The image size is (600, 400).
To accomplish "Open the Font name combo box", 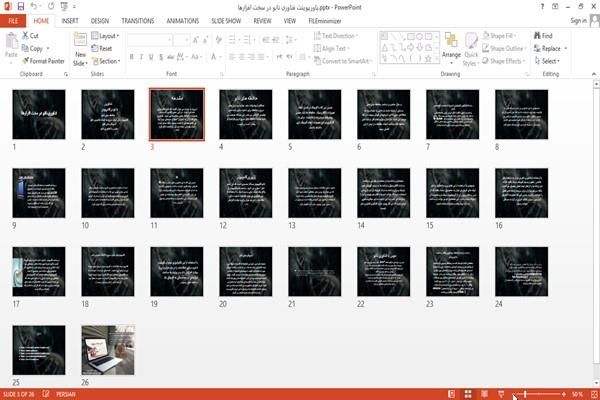I will click(149, 40).
